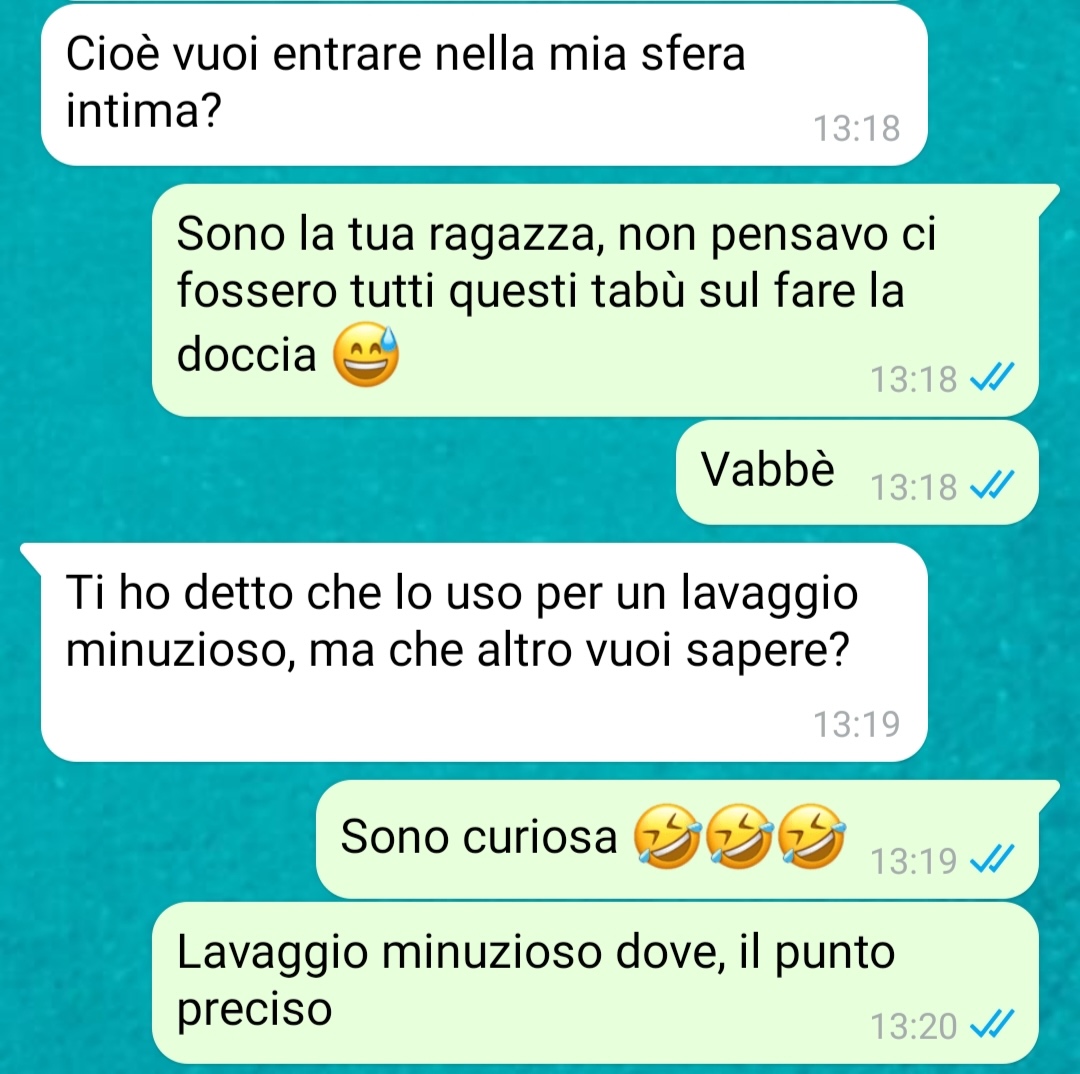Tap read ticks on 'Sono curiosa' message
The image size is (1080, 1074).
pos(992,858)
